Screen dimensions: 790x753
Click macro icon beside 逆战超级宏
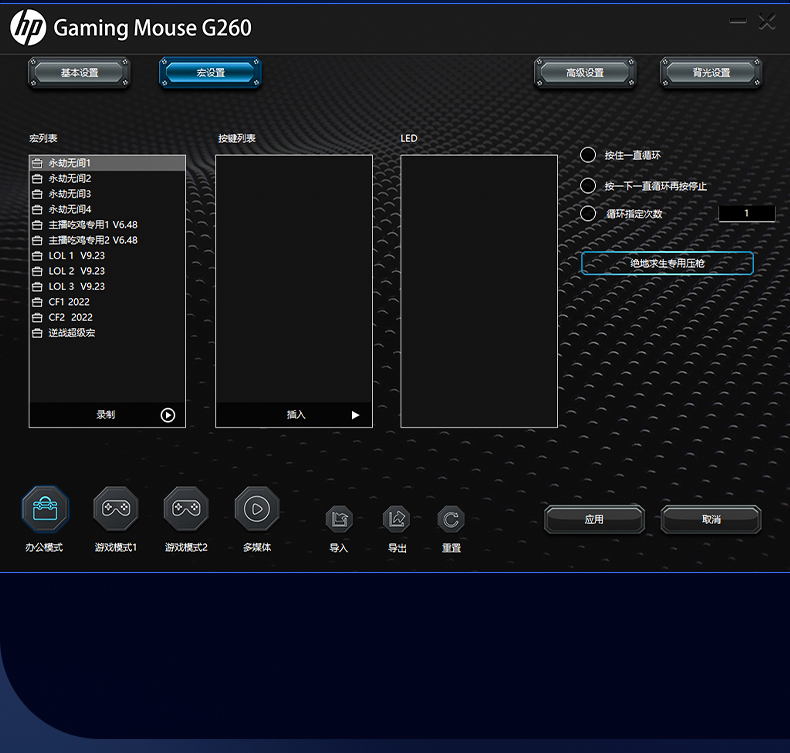pyautogui.click(x=37, y=333)
